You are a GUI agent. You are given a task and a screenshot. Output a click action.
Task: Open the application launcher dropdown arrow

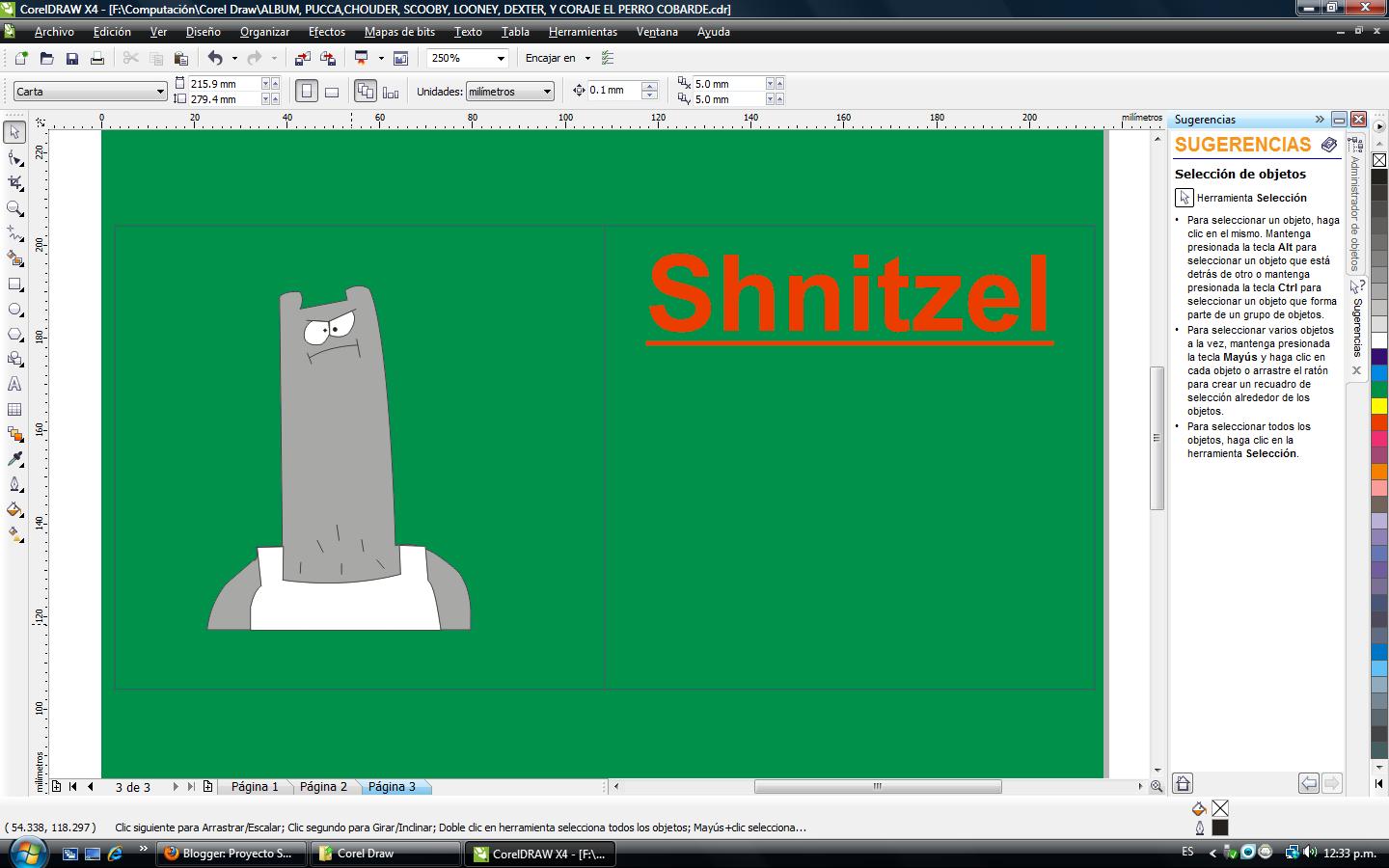[381, 58]
